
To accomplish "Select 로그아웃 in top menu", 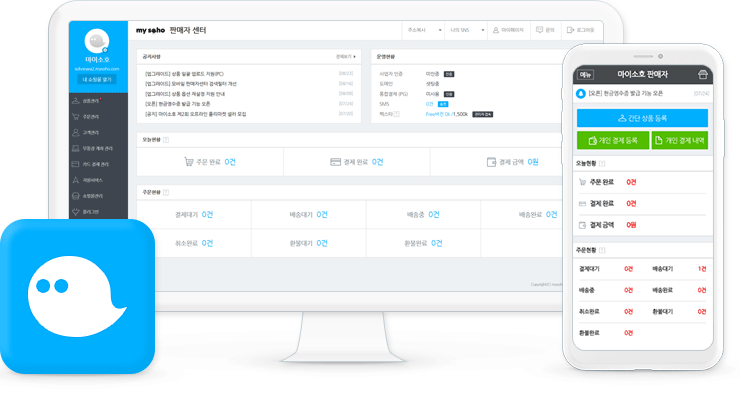I will 580,30.
